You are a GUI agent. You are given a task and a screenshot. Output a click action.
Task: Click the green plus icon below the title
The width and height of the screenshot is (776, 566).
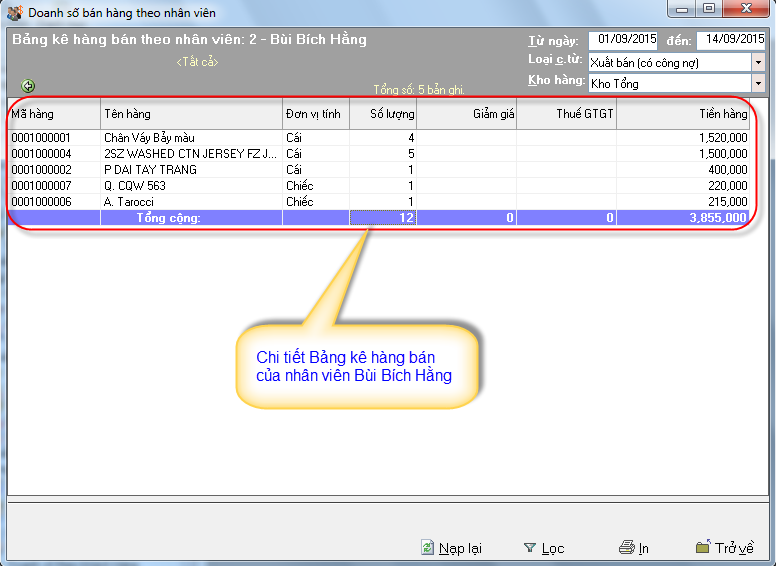pos(28,86)
